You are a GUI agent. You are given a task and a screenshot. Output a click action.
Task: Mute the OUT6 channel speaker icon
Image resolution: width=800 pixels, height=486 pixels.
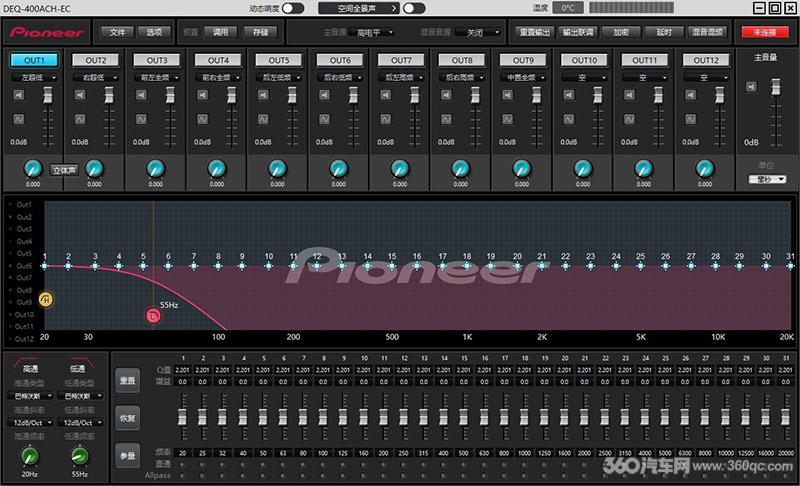[324, 95]
